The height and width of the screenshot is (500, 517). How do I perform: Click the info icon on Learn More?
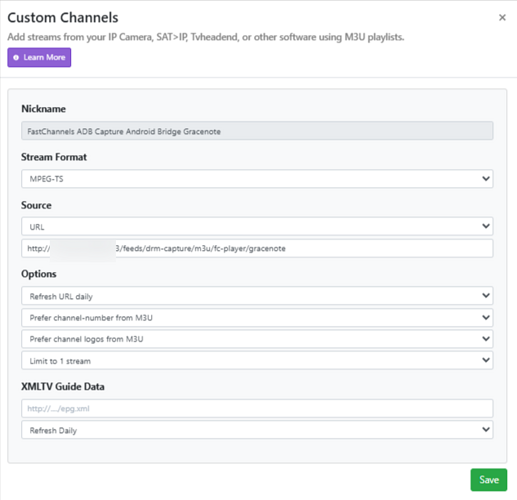(16, 57)
